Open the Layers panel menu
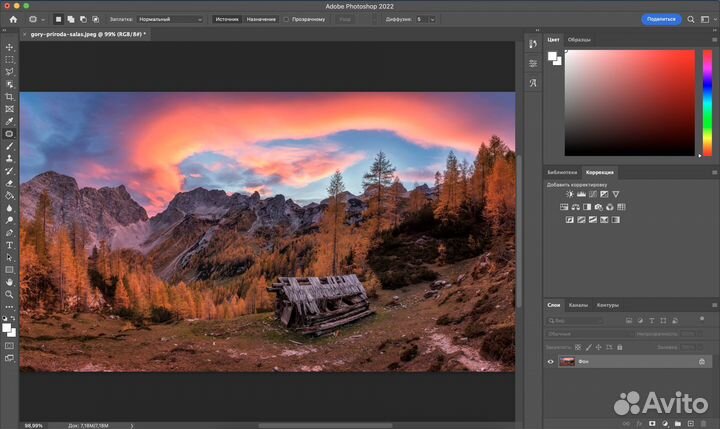Screen dimensions: 720x429 pos(714,305)
